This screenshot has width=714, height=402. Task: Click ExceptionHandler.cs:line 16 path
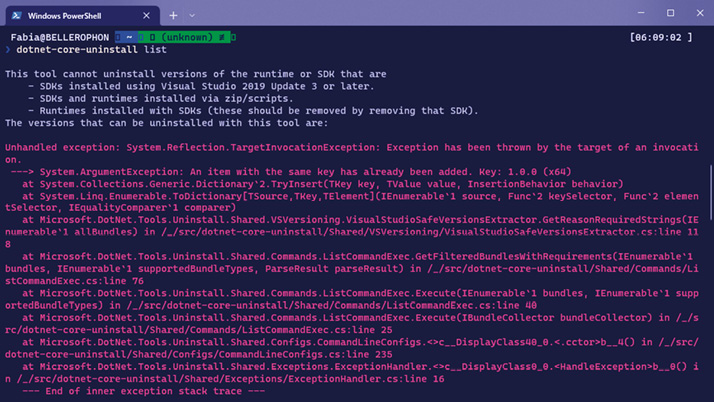(x=230, y=379)
